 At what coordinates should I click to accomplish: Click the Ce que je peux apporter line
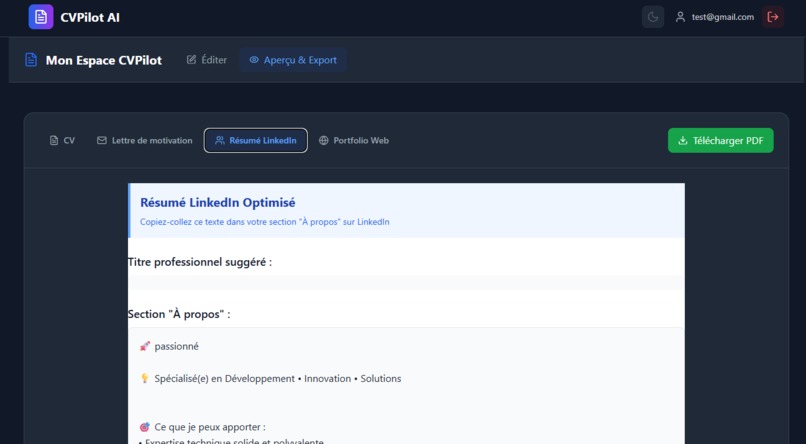point(210,427)
